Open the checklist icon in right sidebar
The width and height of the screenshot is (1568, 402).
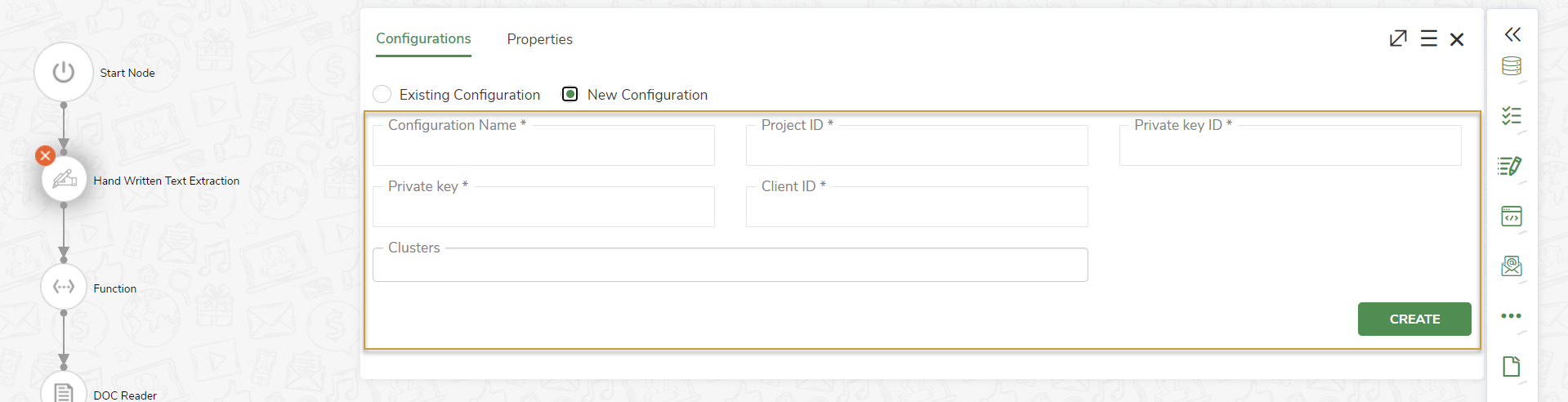click(x=1512, y=116)
